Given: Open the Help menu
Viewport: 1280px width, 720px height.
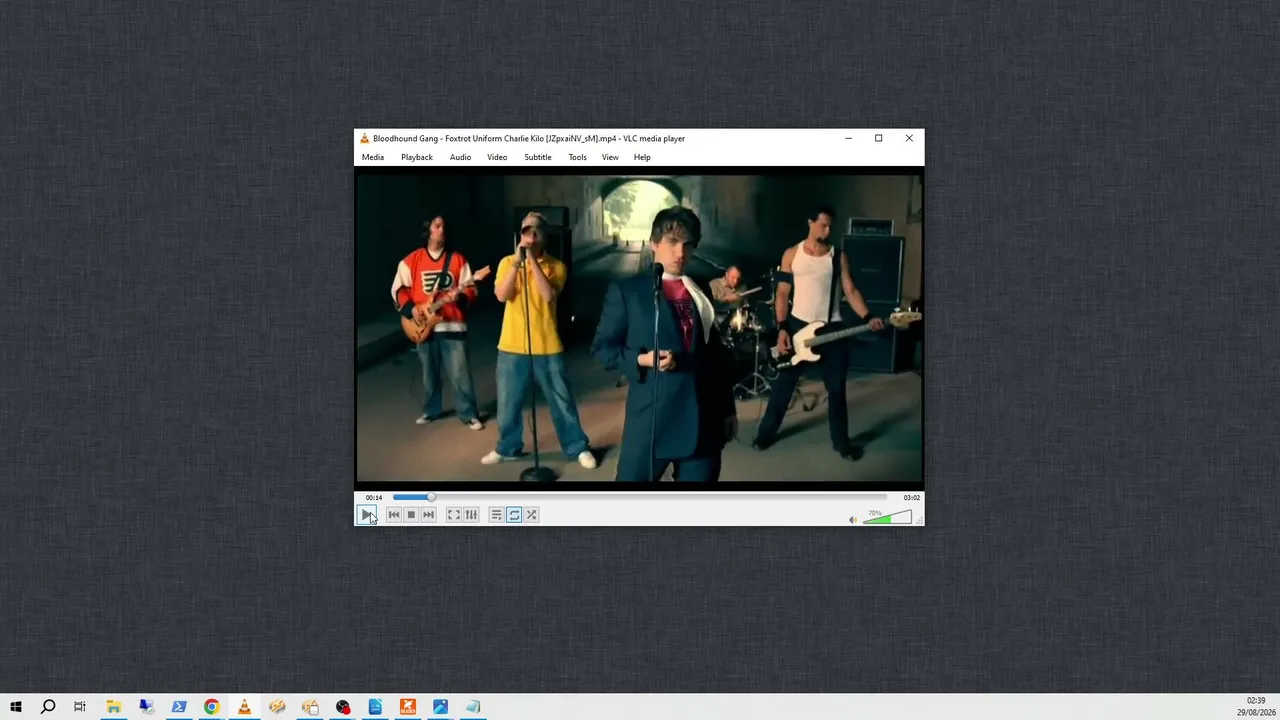Looking at the screenshot, I should point(642,157).
